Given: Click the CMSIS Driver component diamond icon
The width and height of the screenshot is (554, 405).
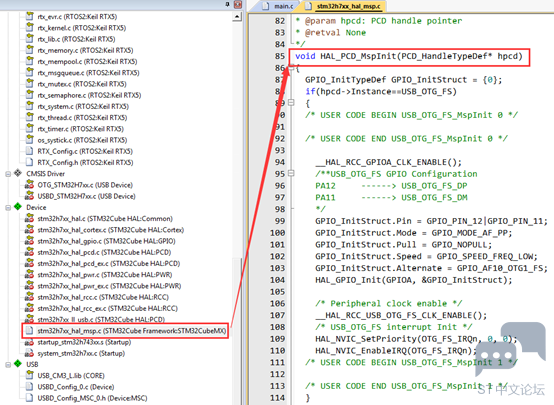Looking at the screenshot, I should pos(18,173).
